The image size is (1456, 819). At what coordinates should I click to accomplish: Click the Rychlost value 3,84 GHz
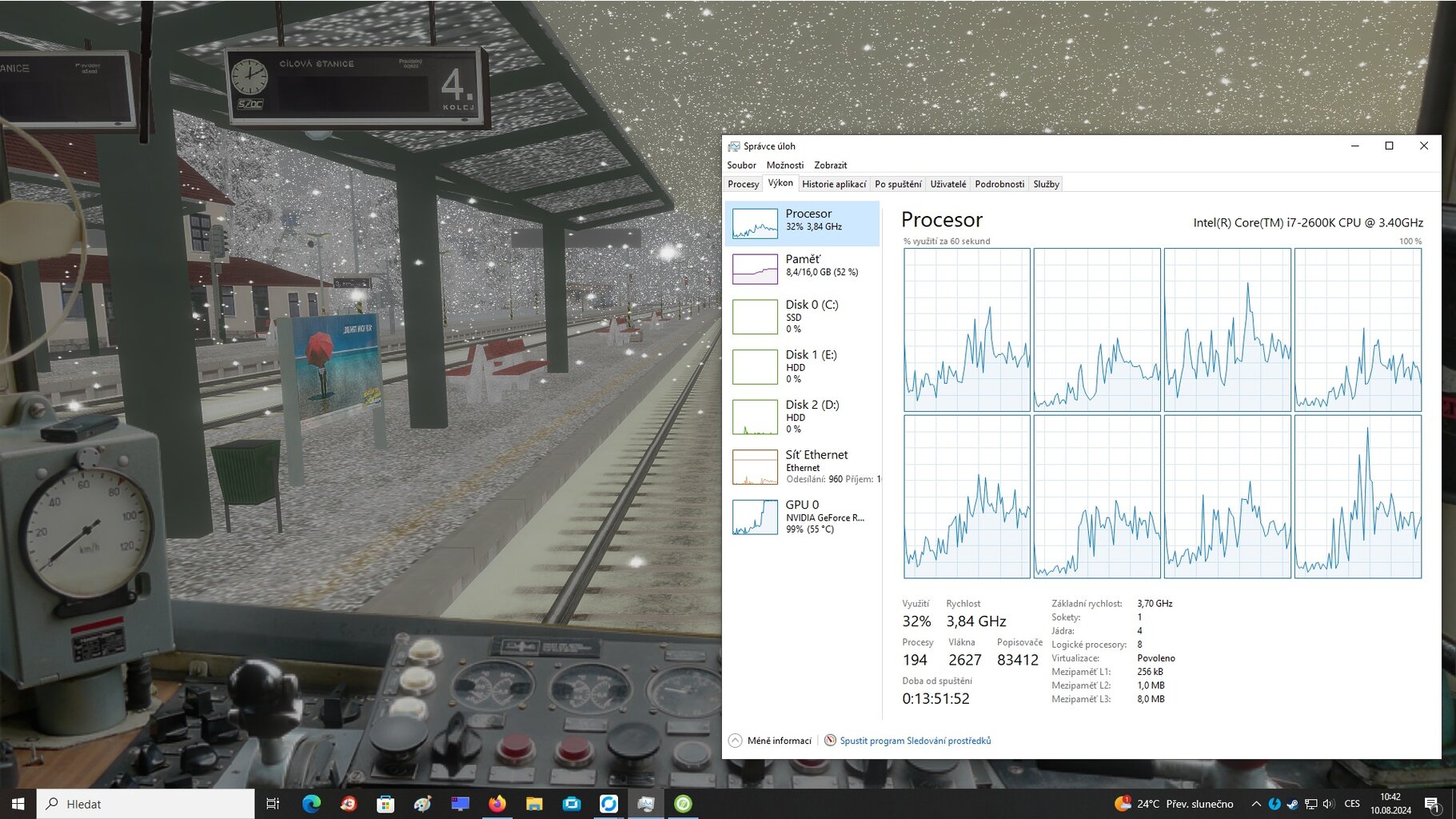click(975, 621)
